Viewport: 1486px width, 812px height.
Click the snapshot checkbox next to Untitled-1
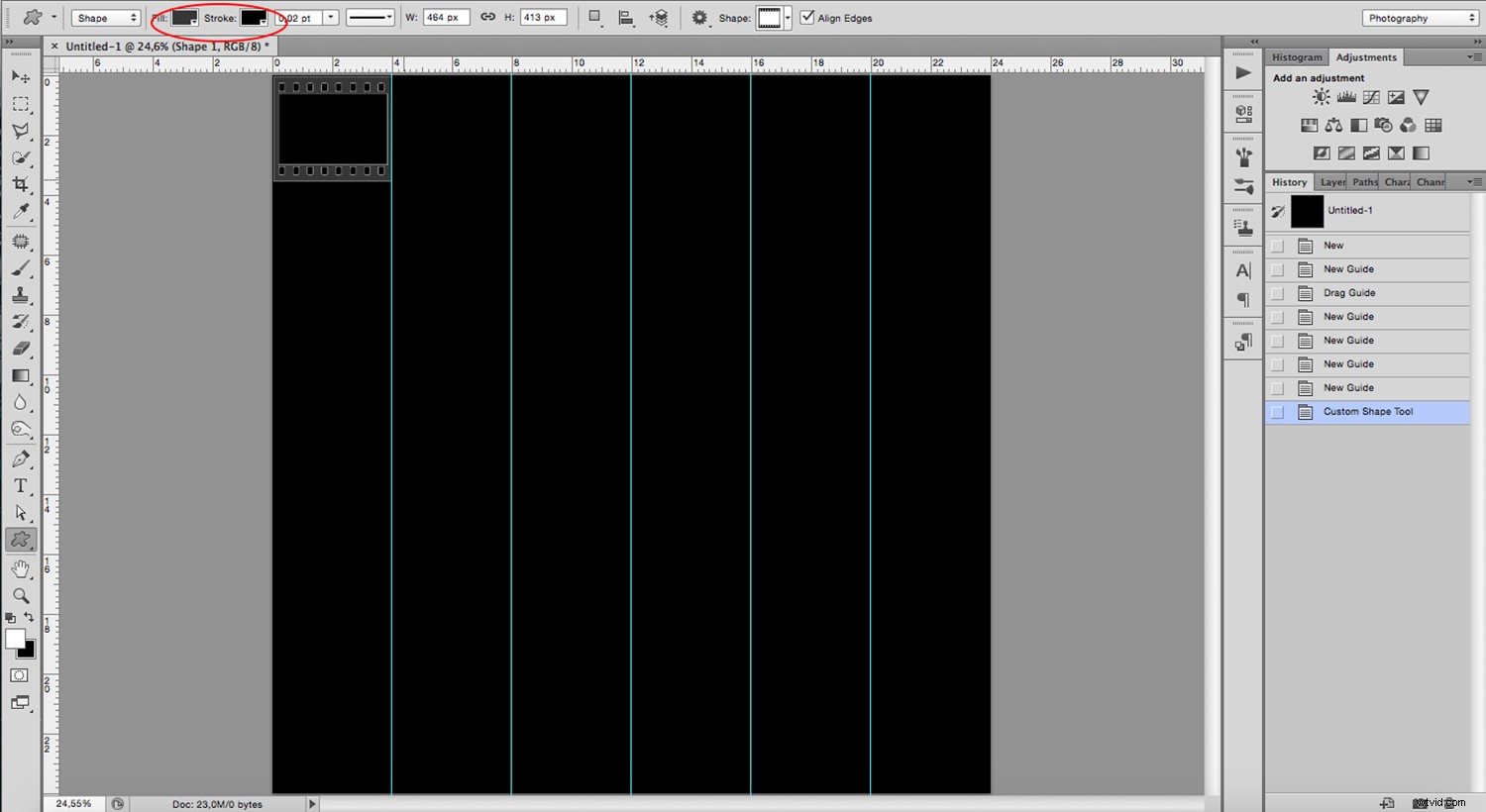[x=1279, y=211]
